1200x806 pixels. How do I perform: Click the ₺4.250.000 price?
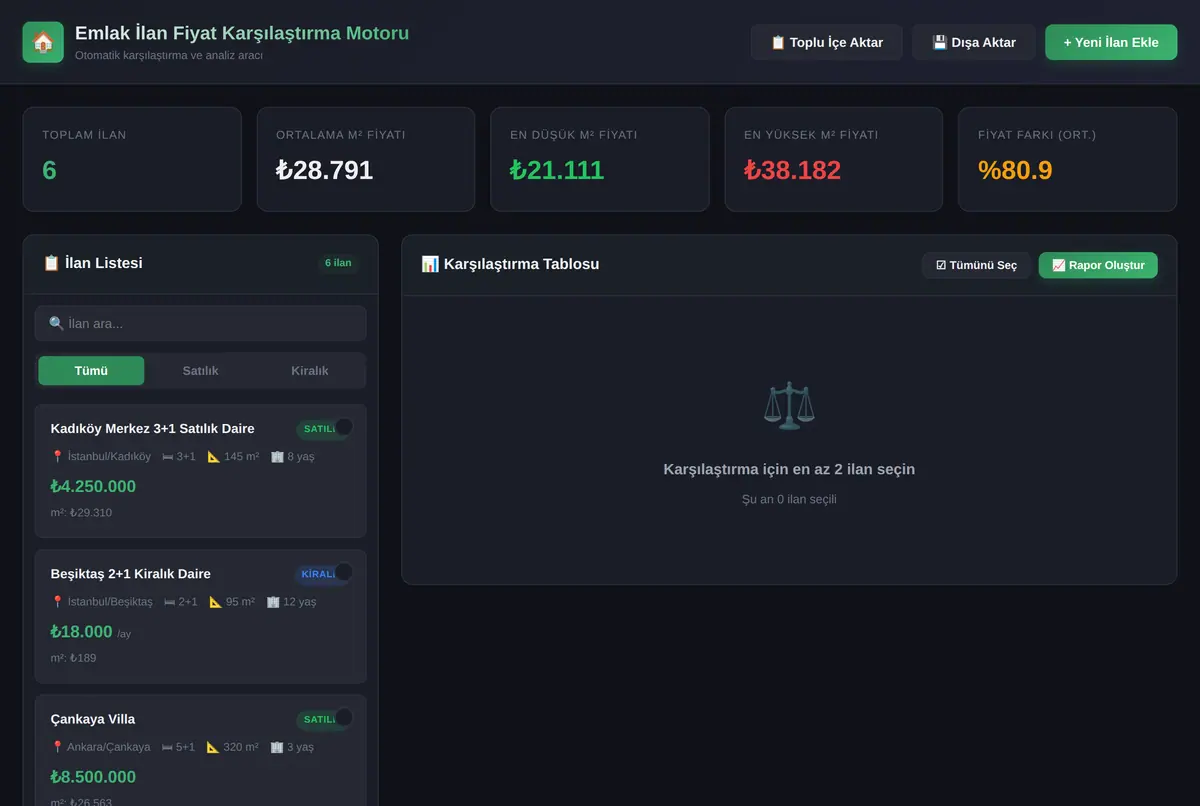93,487
